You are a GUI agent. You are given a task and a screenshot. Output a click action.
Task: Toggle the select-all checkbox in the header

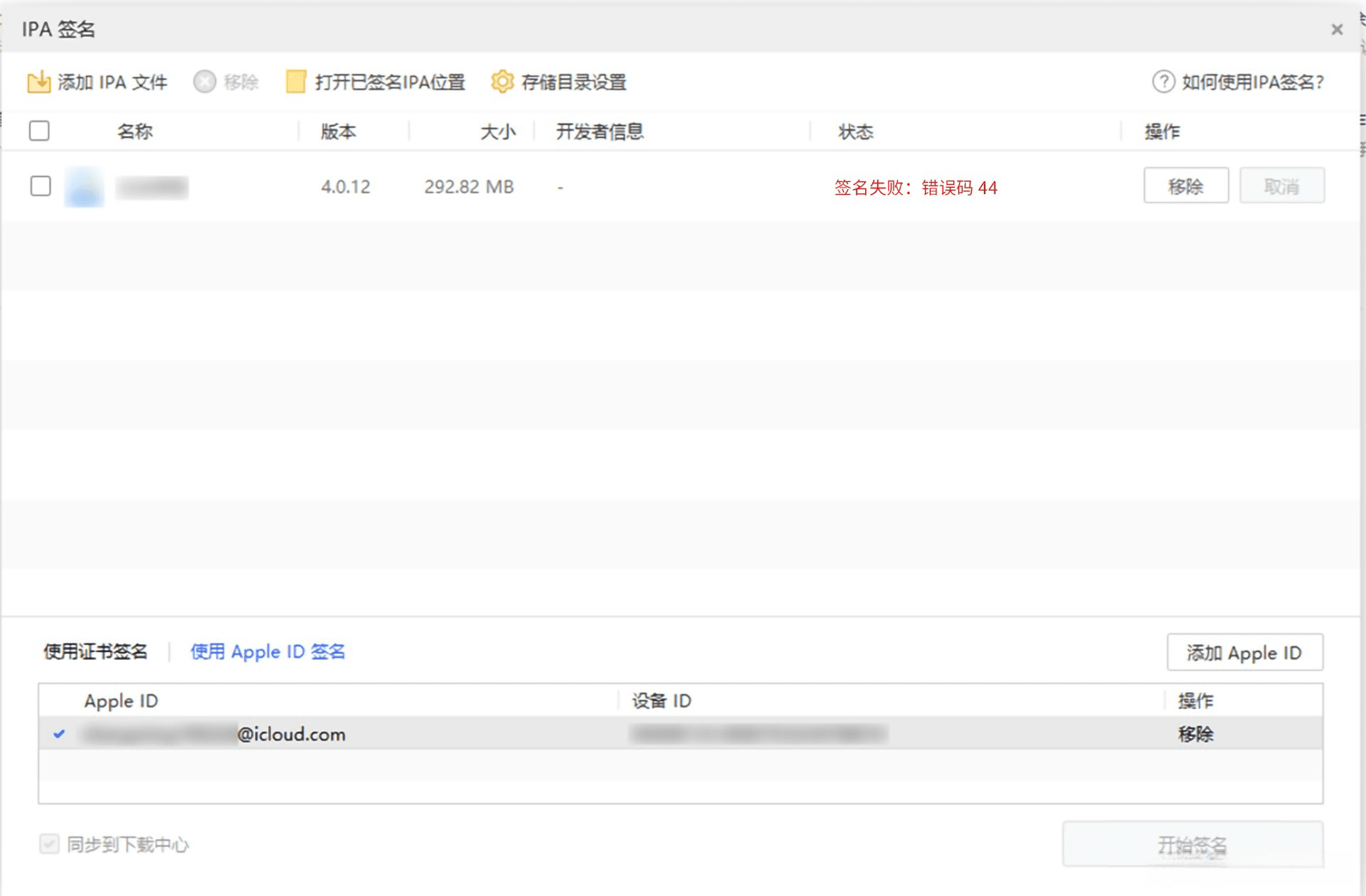point(40,130)
